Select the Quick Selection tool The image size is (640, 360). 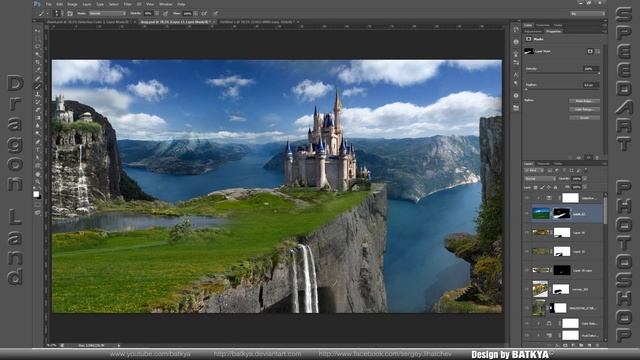38,54
